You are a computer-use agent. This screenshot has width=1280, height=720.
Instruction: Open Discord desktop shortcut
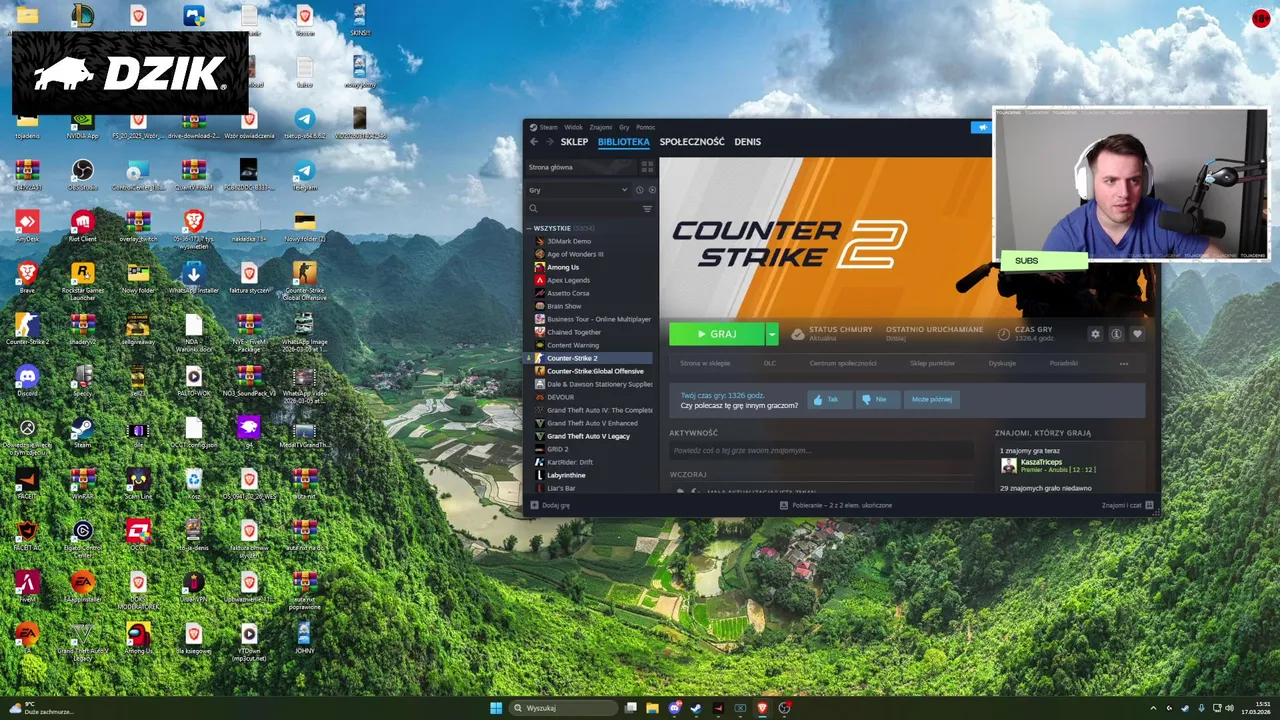point(27,381)
